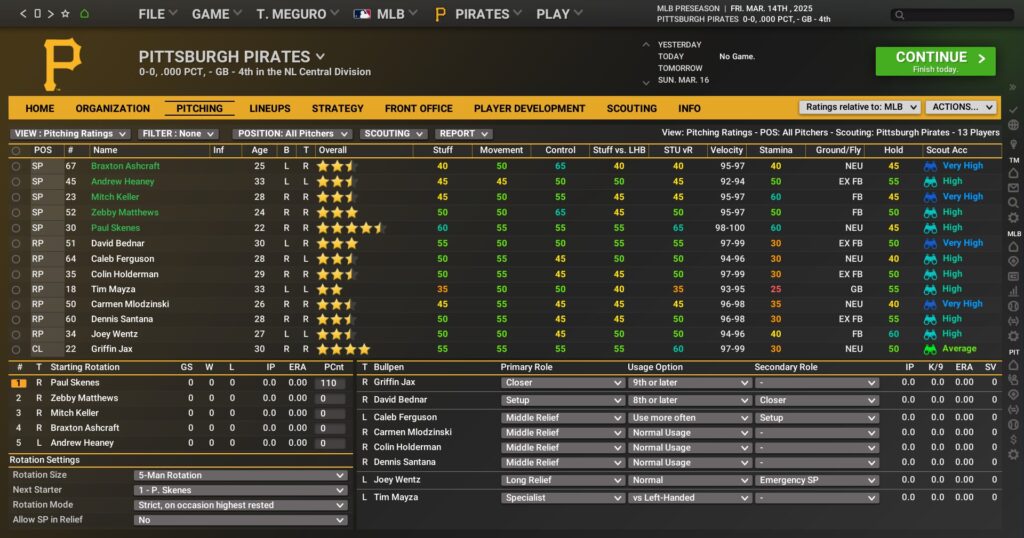Open the Allow SP in Relief dropdown
Viewport: 1024px width, 538px height.
click(240, 520)
